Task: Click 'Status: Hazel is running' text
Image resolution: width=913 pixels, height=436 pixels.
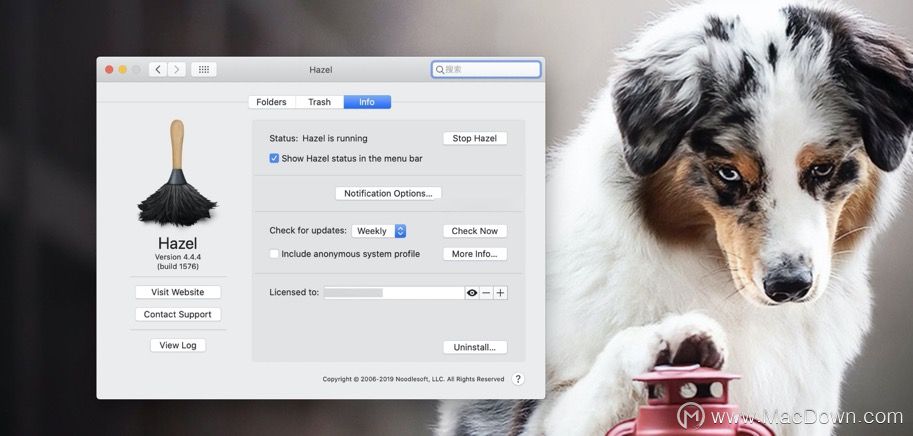Action: [x=318, y=139]
